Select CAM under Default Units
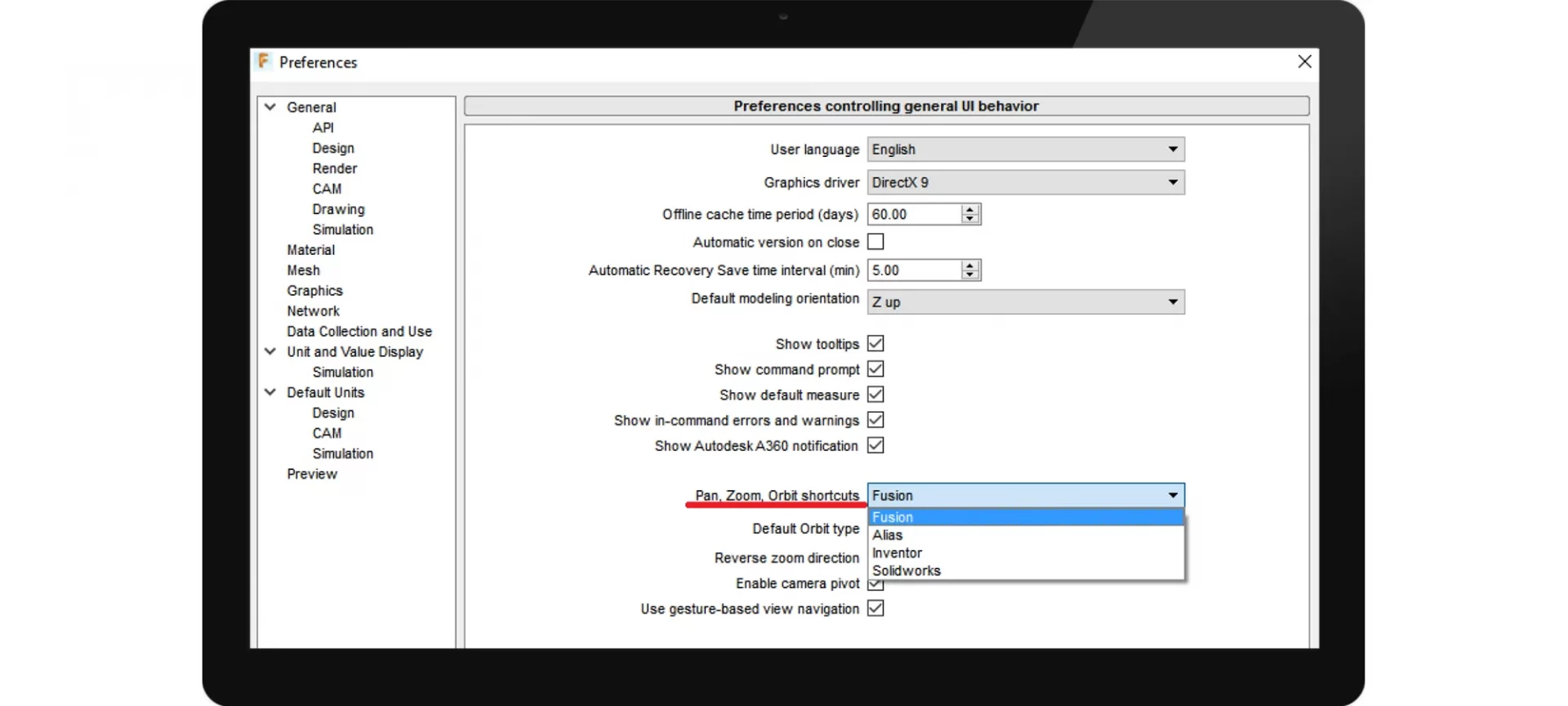Image resolution: width=1568 pixels, height=706 pixels. pos(327,434)
